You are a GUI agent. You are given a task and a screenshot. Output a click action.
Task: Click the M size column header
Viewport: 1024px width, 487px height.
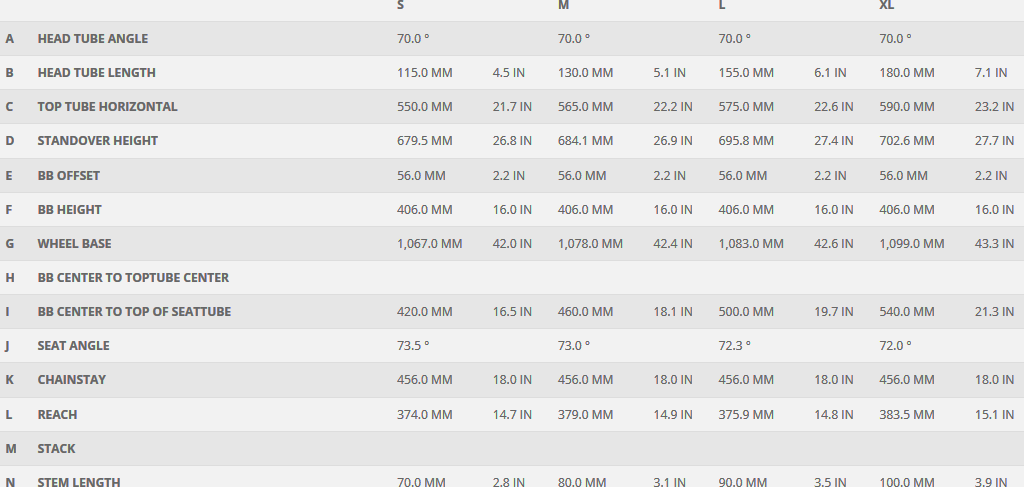[x=563, y=6]
